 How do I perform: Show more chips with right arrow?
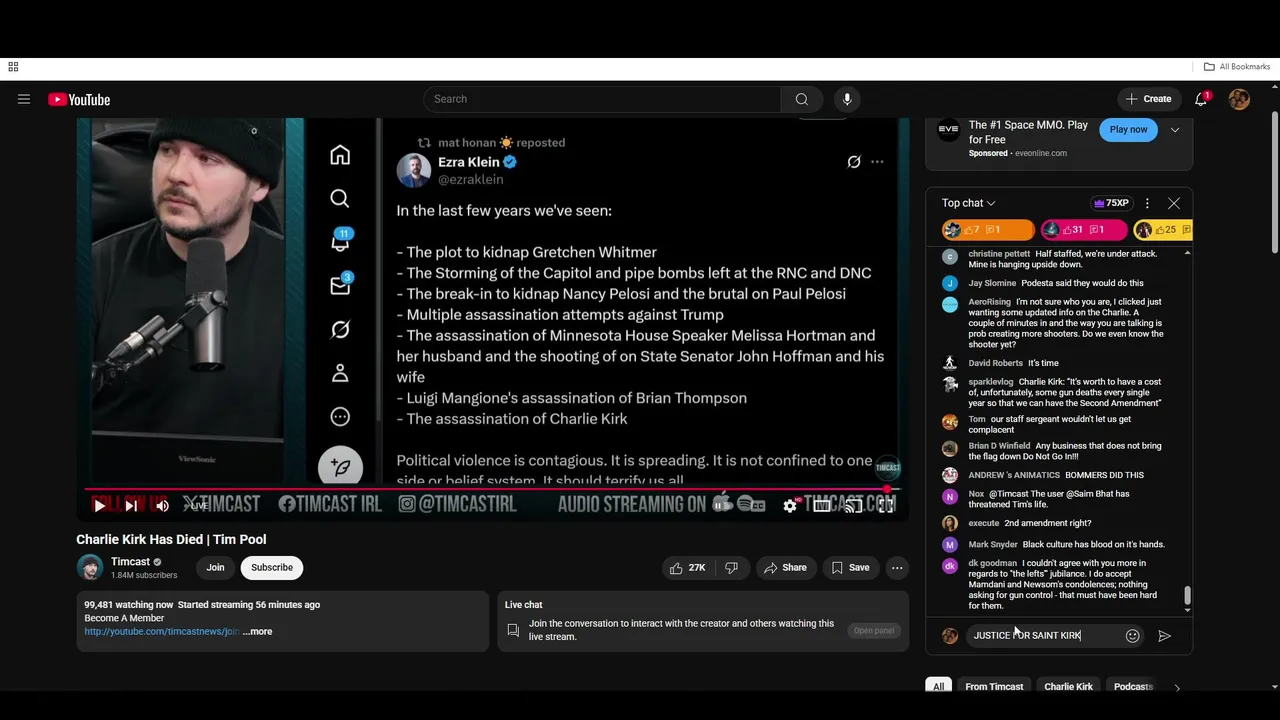pos(1177,687)
